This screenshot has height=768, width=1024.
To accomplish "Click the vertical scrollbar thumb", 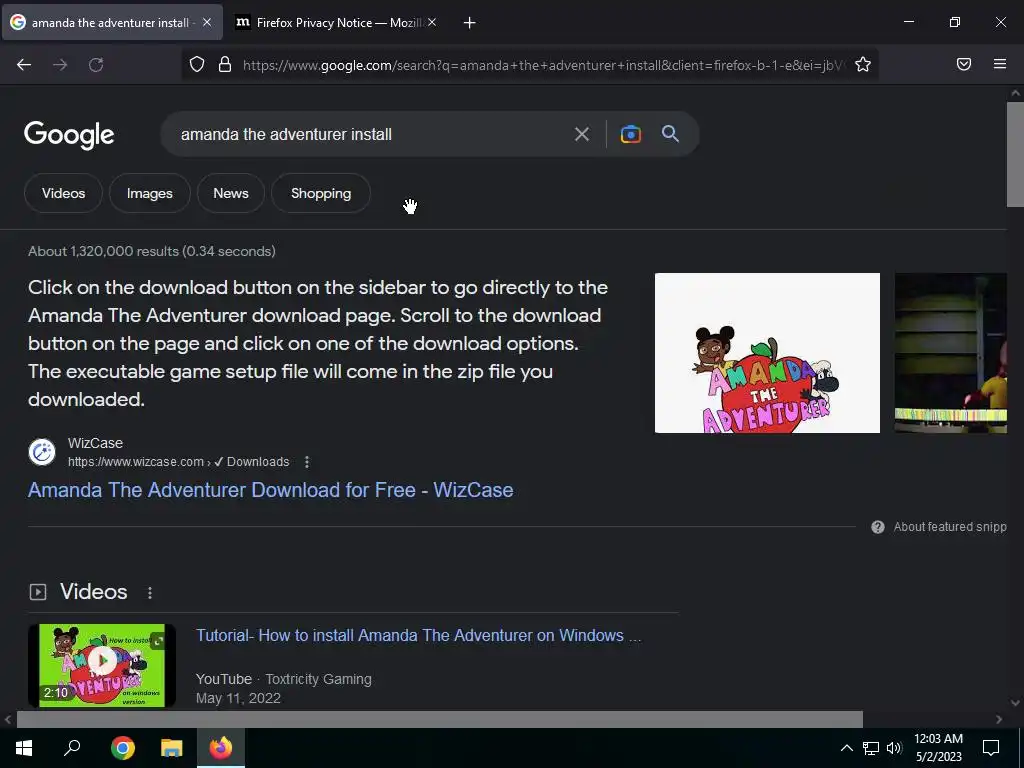I will click(1015, 155).
